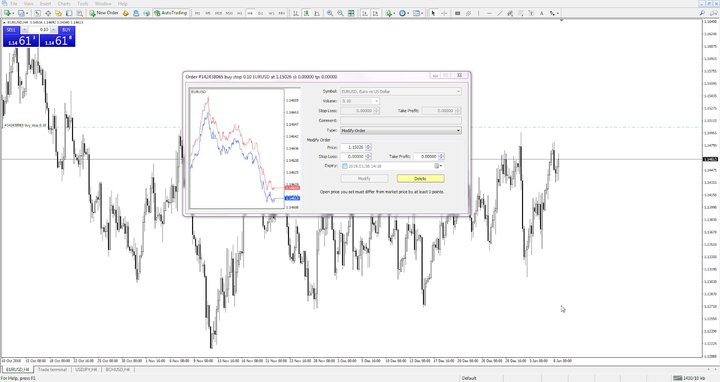Click the Modify Order Stop Loss field

point(353,157)
